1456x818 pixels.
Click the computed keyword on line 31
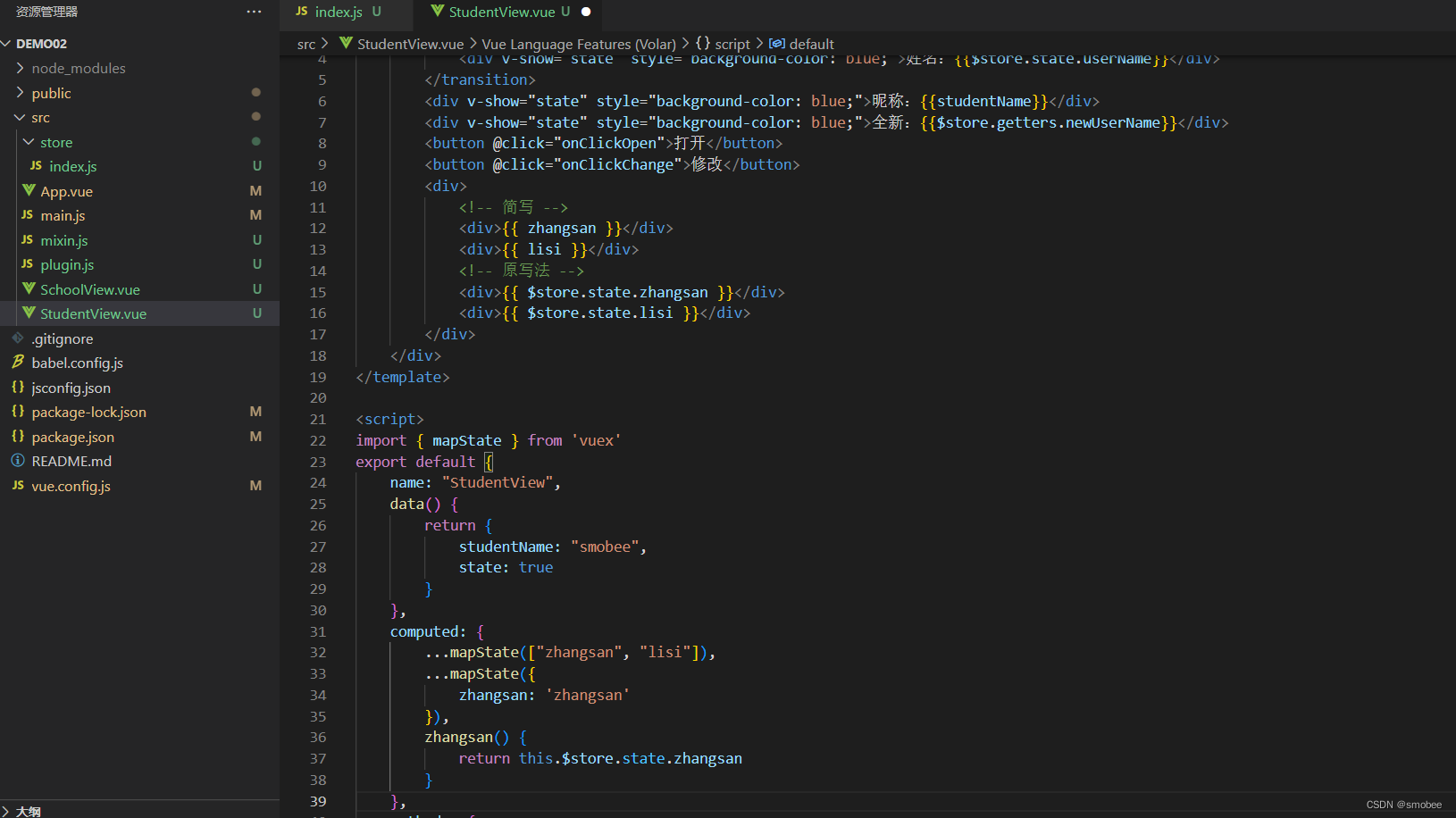click(424, 631)
